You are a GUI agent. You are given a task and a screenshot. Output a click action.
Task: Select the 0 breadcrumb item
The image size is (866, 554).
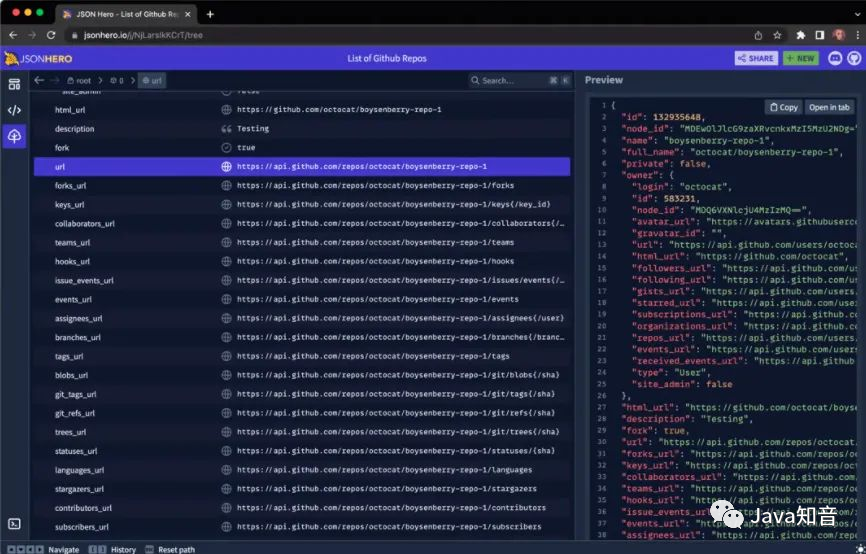pyautogui.click(x=117, y=80)
